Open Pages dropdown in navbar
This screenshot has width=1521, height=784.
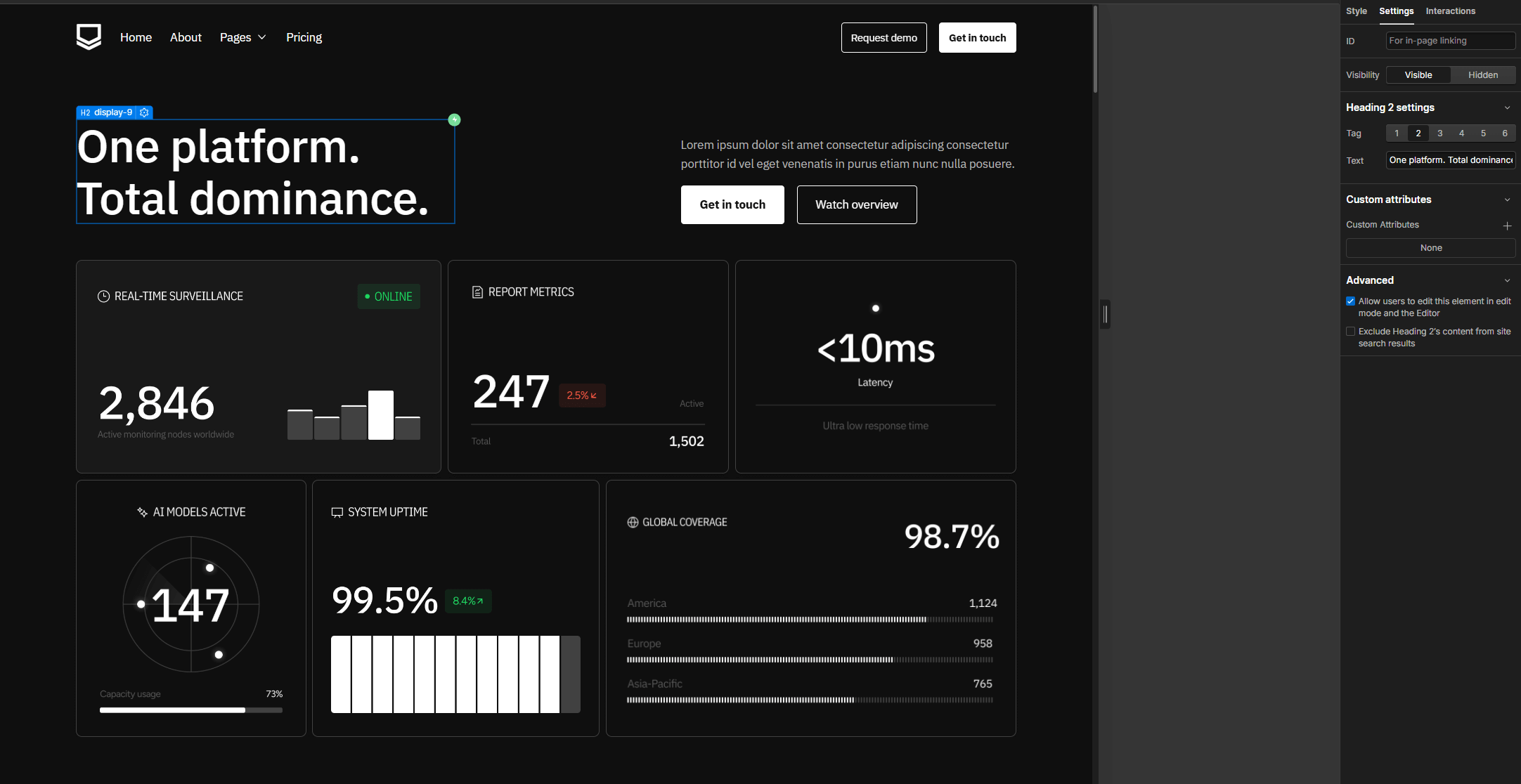(x=242, y=37)
